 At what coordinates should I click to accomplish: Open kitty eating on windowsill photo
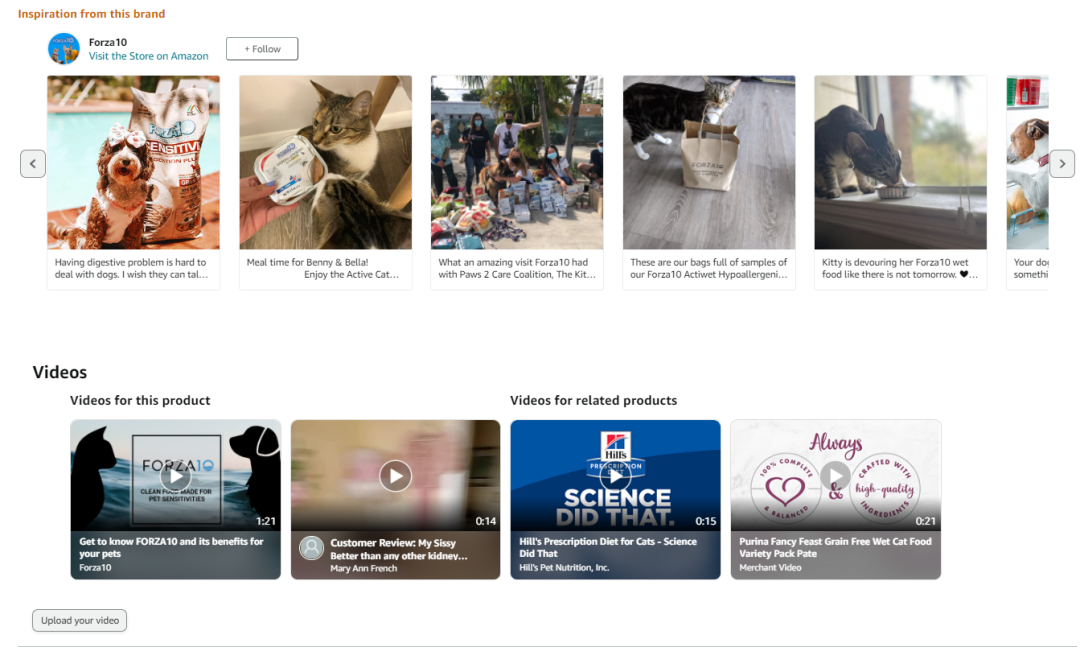pyautogui.click(x=900, y=163)
